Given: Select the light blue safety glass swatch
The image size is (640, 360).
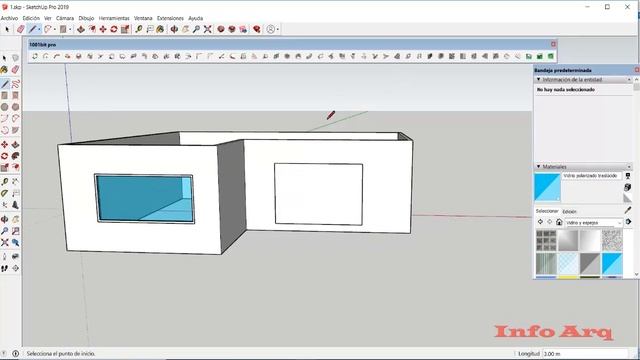Looking at the screenshot, I should pyautogui.click(x=568, y=263).
